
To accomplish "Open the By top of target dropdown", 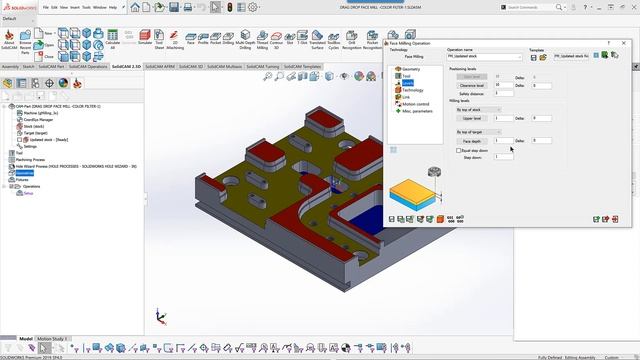I will [478, 132].
